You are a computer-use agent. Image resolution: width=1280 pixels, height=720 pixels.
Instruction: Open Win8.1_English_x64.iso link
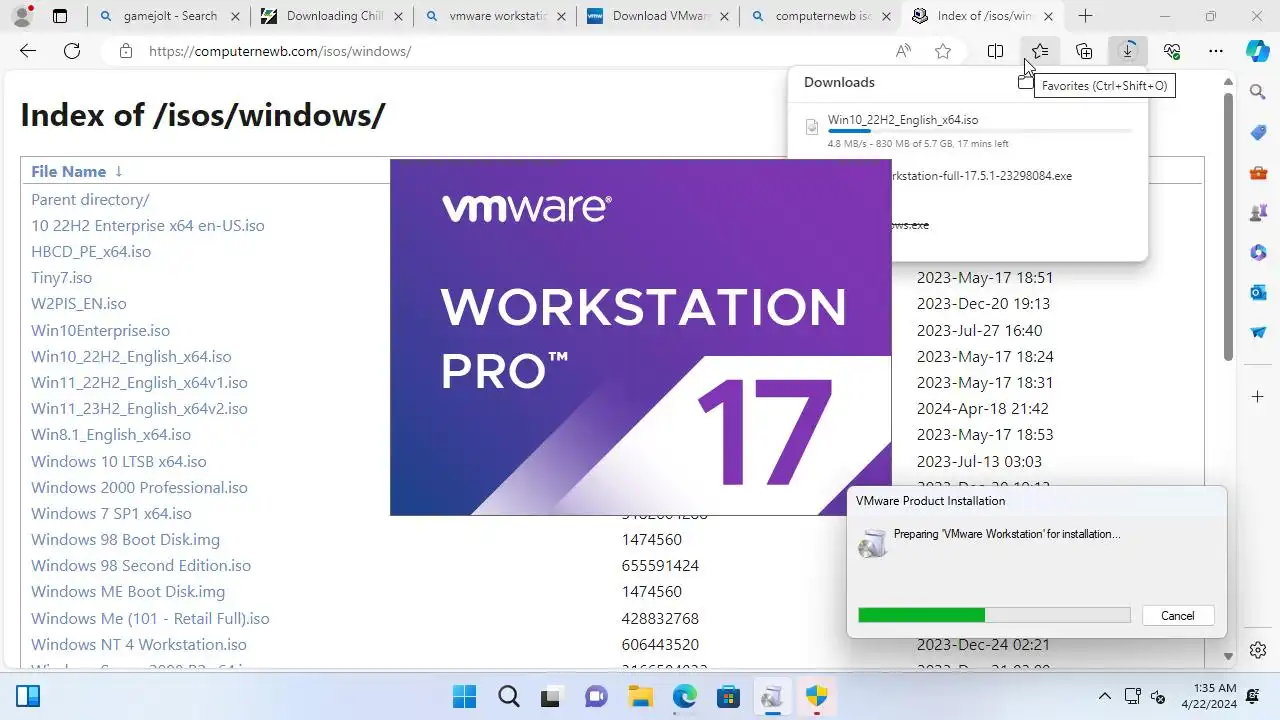[x=111, y=434]
